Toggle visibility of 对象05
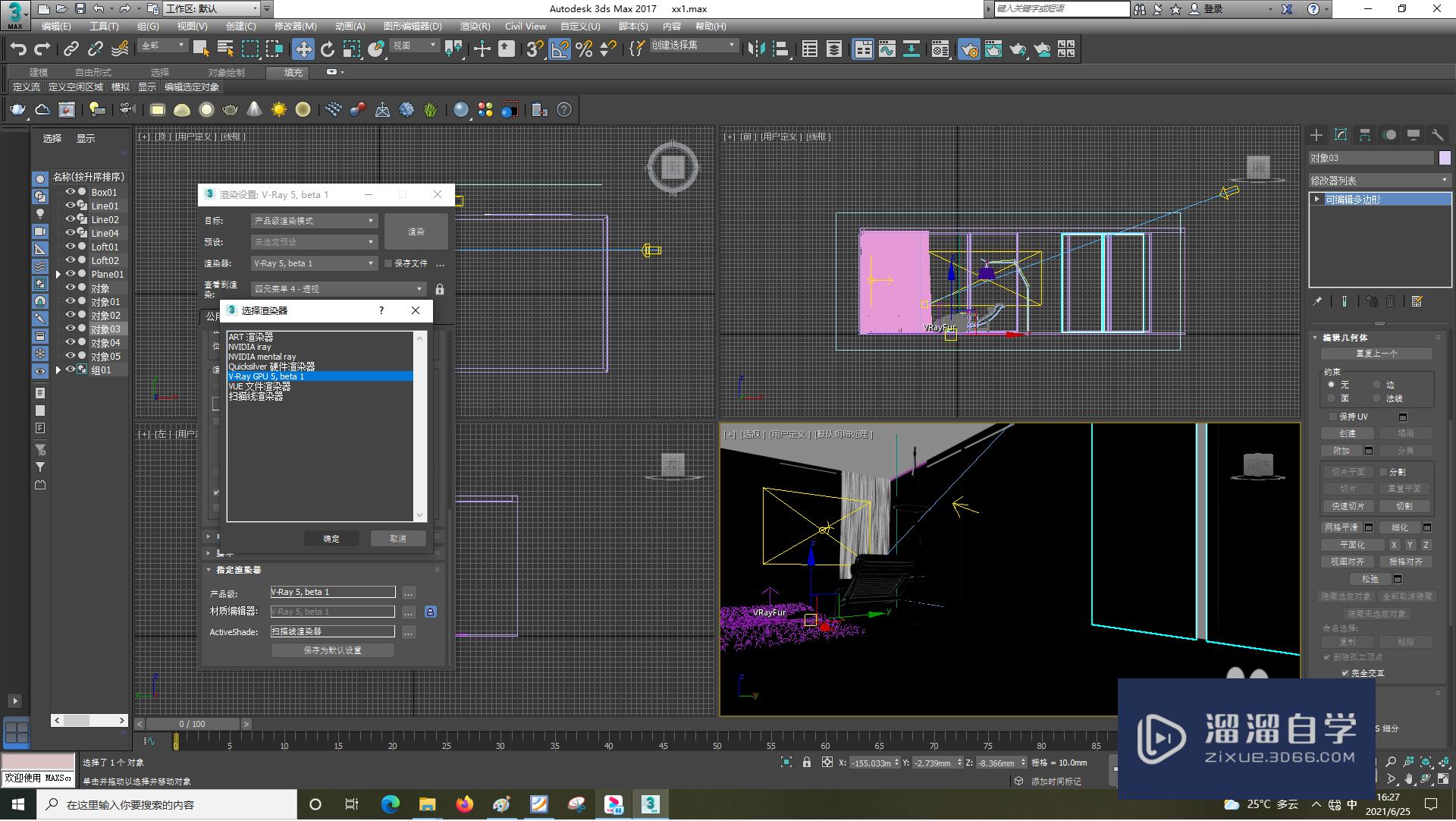This screenshot has width=1456, height=821. [x=71, y=356]
